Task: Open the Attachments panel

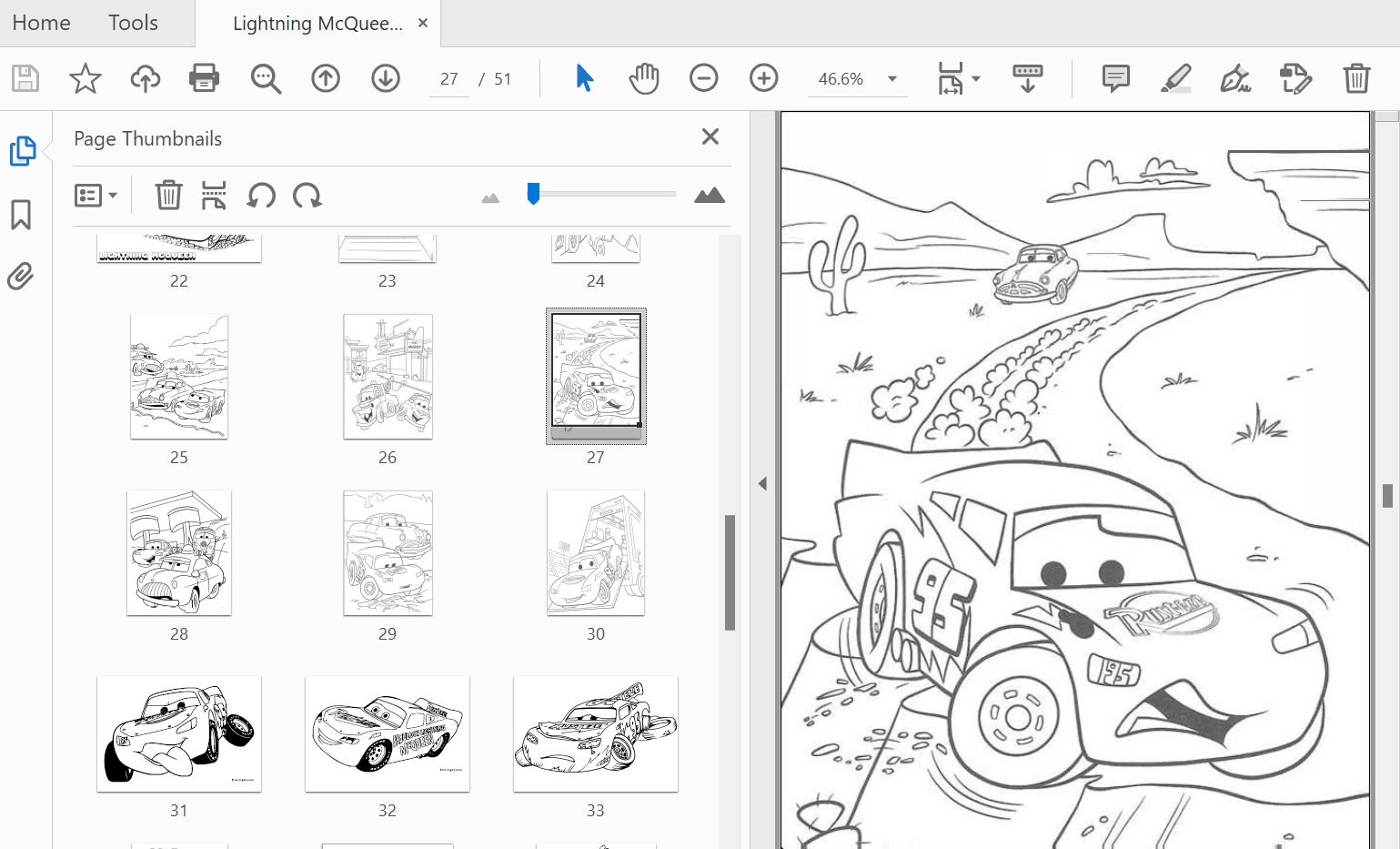Action: pyautogui.click(x=21, y=276)
